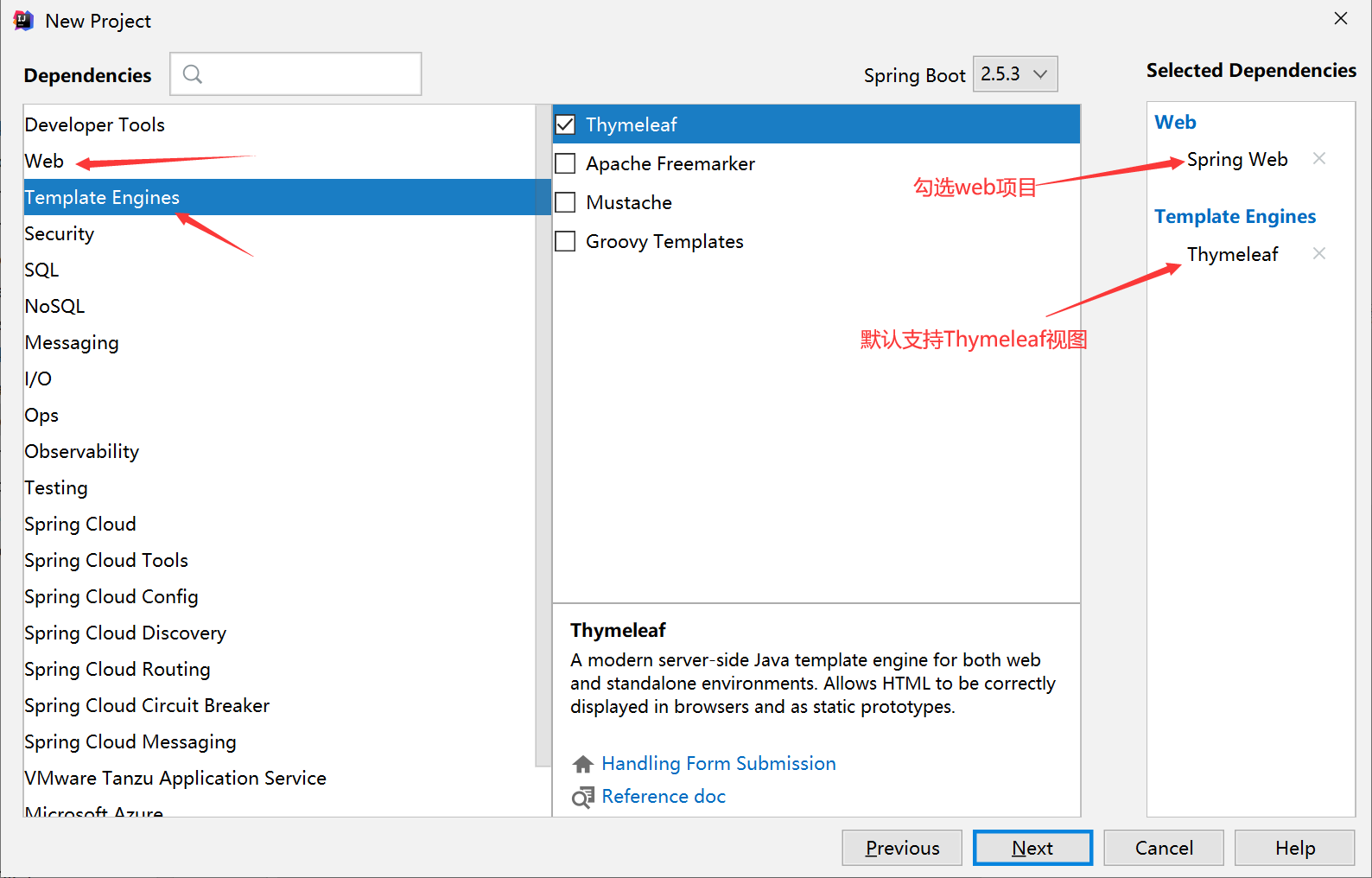The height and width of the screenshot is (878, 1372).
Task: Select the Developer Tools category
Action: 280,124
